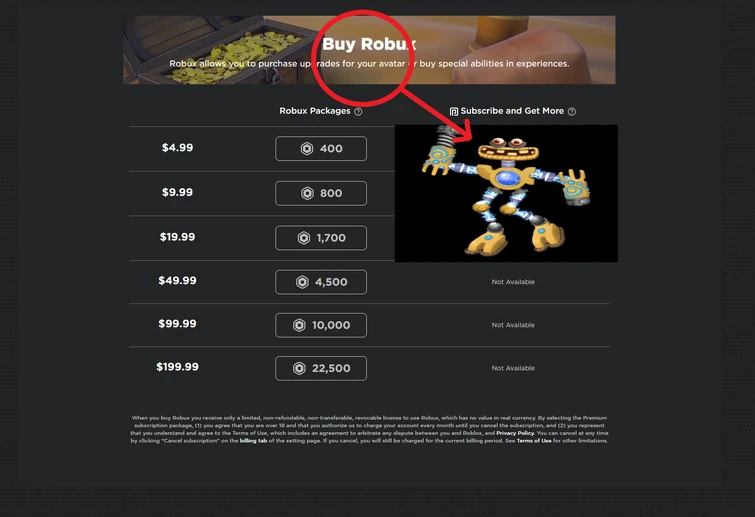
Task: Purchase the 800 Robux package
Action: [321, 194]
